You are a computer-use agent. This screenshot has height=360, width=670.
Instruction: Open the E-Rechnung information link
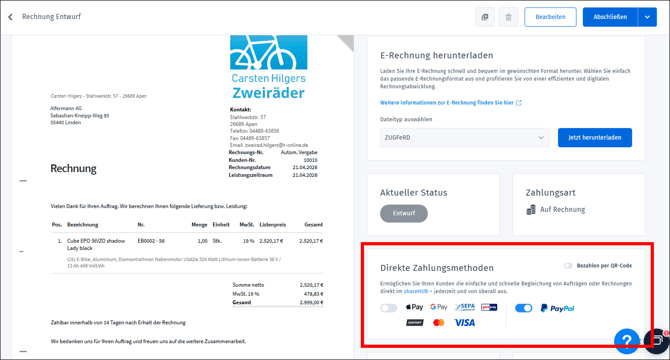point(447,103)
